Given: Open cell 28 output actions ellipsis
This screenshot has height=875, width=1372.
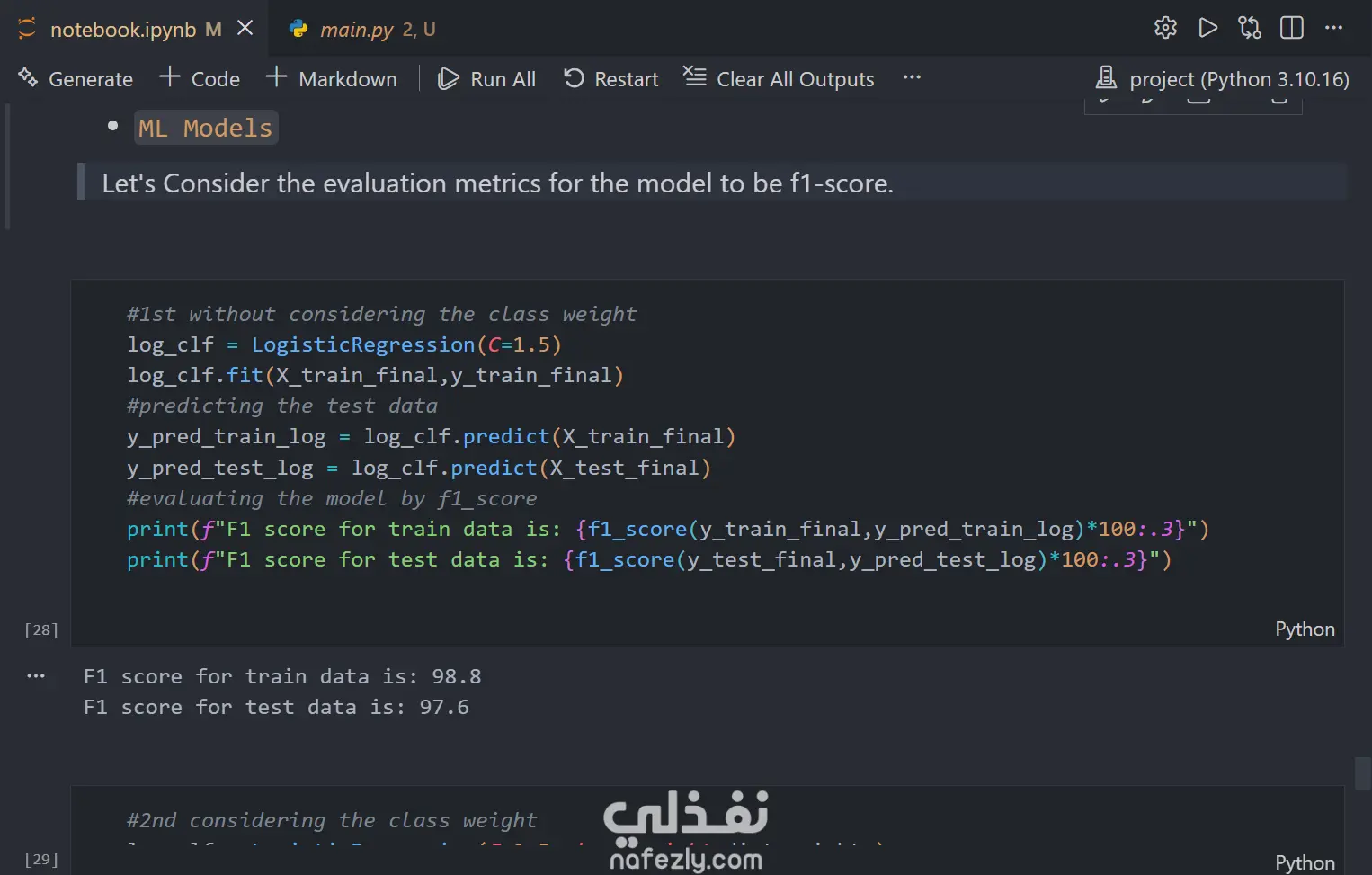Looking at the screenshot, I should tap(36, 676).
